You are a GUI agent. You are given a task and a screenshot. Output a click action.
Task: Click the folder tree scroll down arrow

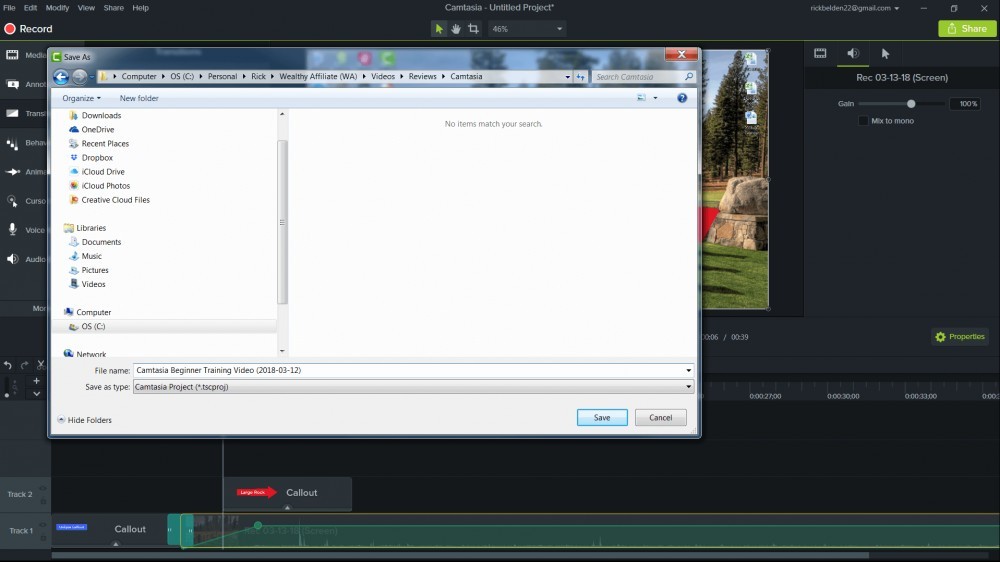coord(282,351)
